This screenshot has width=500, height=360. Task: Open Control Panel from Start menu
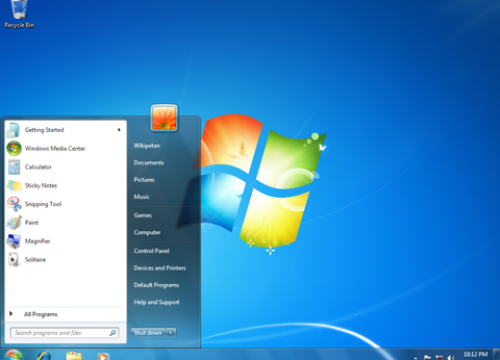pos(152,251)
